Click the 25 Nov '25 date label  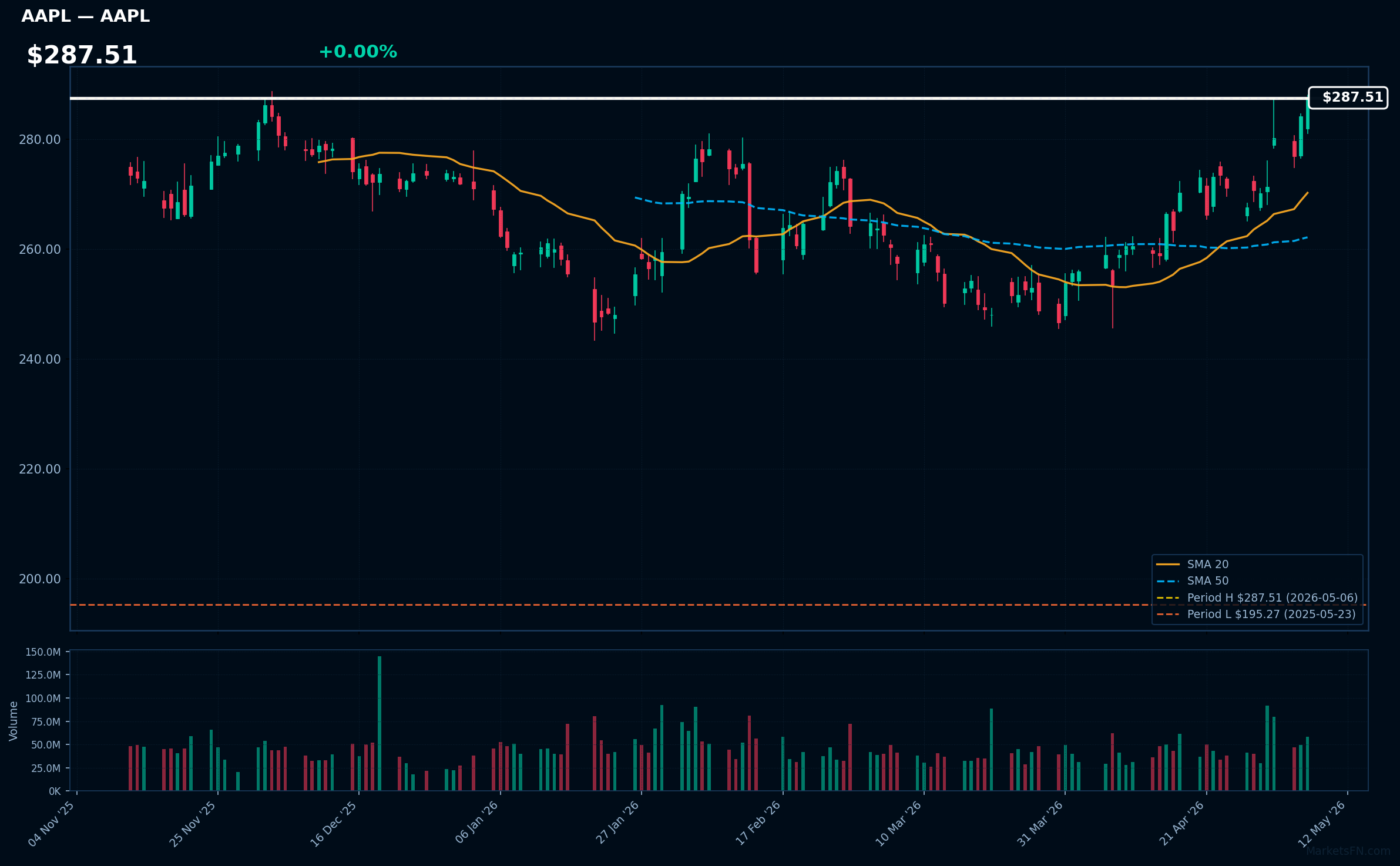pyautogui.click(x=193, y=823)
